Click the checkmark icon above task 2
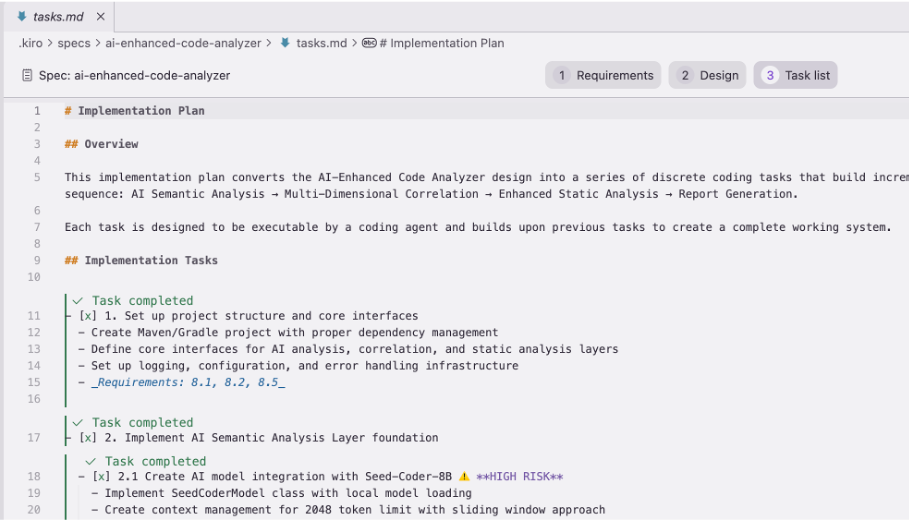The width and height of the screenshot is (910, 520). coord(77,423)
